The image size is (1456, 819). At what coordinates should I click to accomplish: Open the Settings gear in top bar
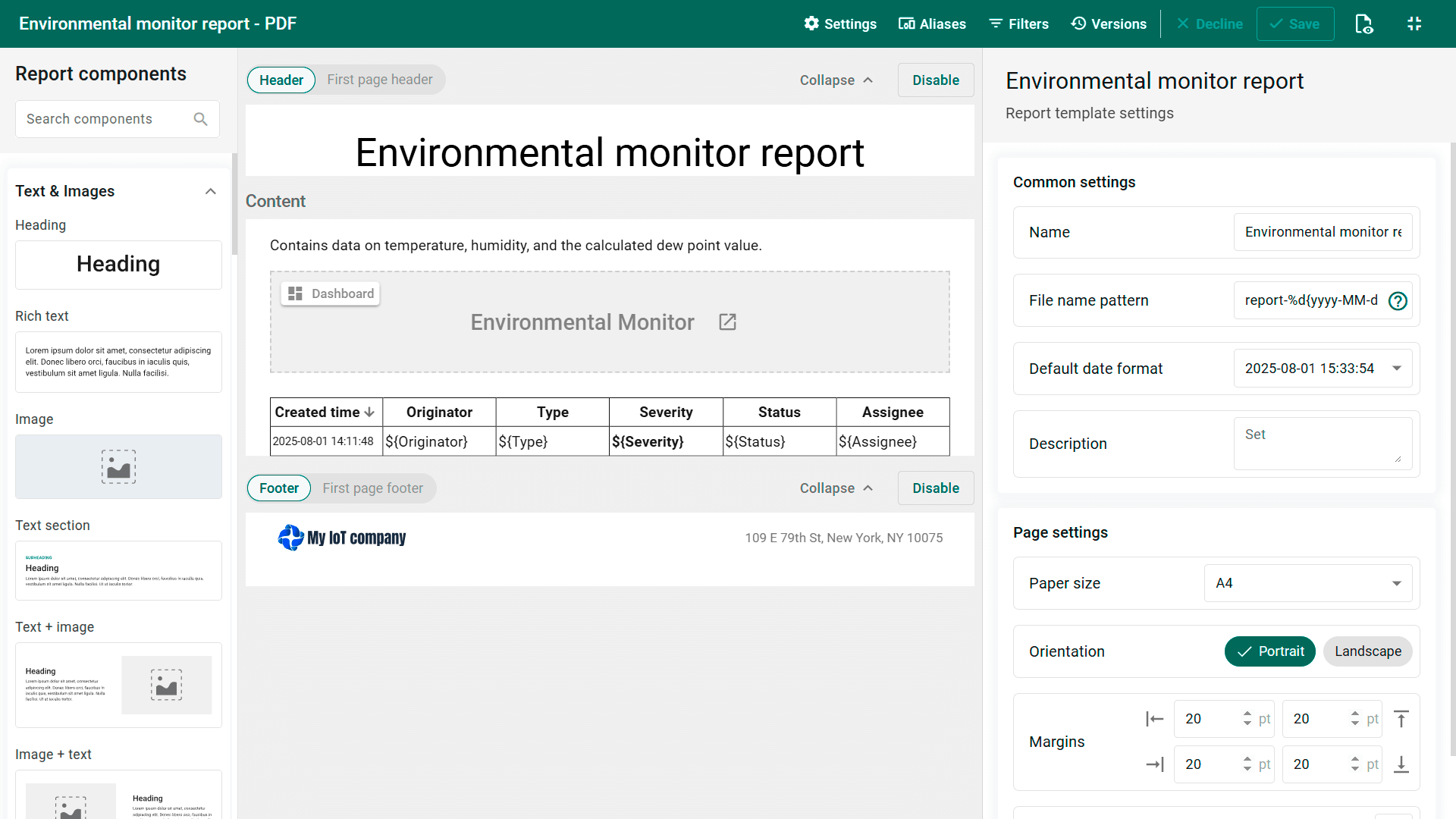pyautogui.click(x=840, y=24)
